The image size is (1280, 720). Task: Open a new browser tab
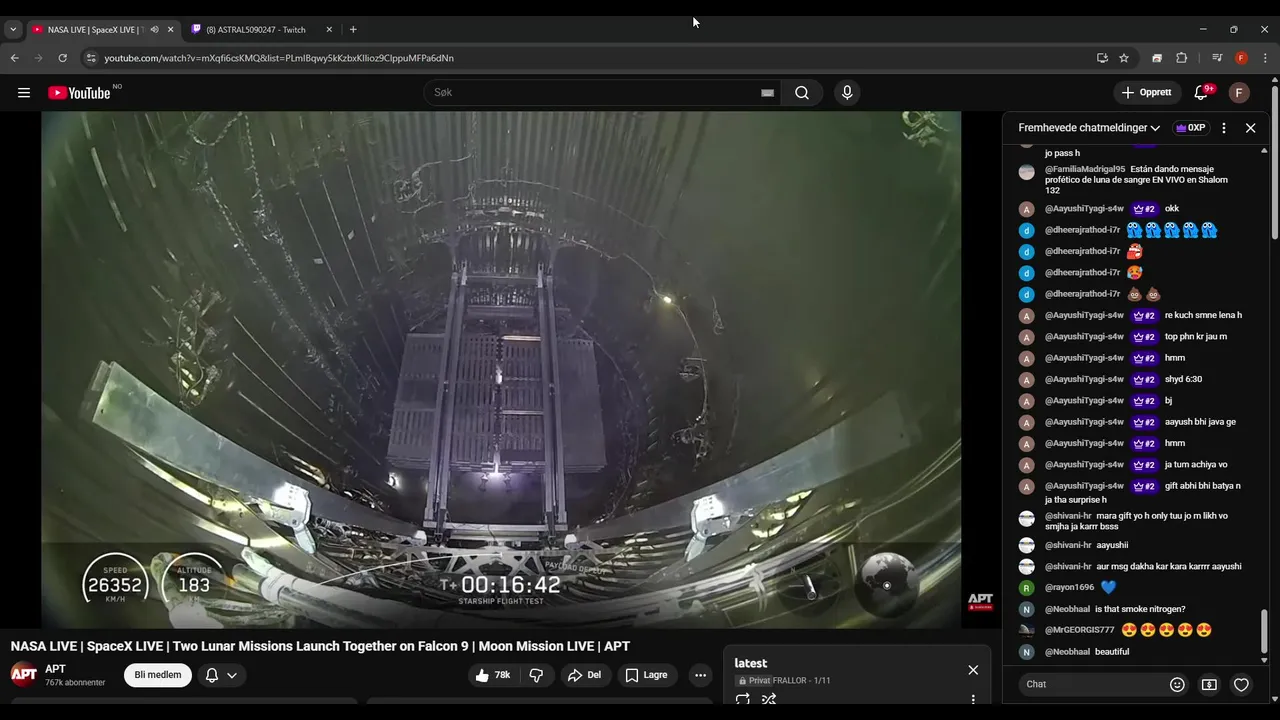[x=353, y=30]
